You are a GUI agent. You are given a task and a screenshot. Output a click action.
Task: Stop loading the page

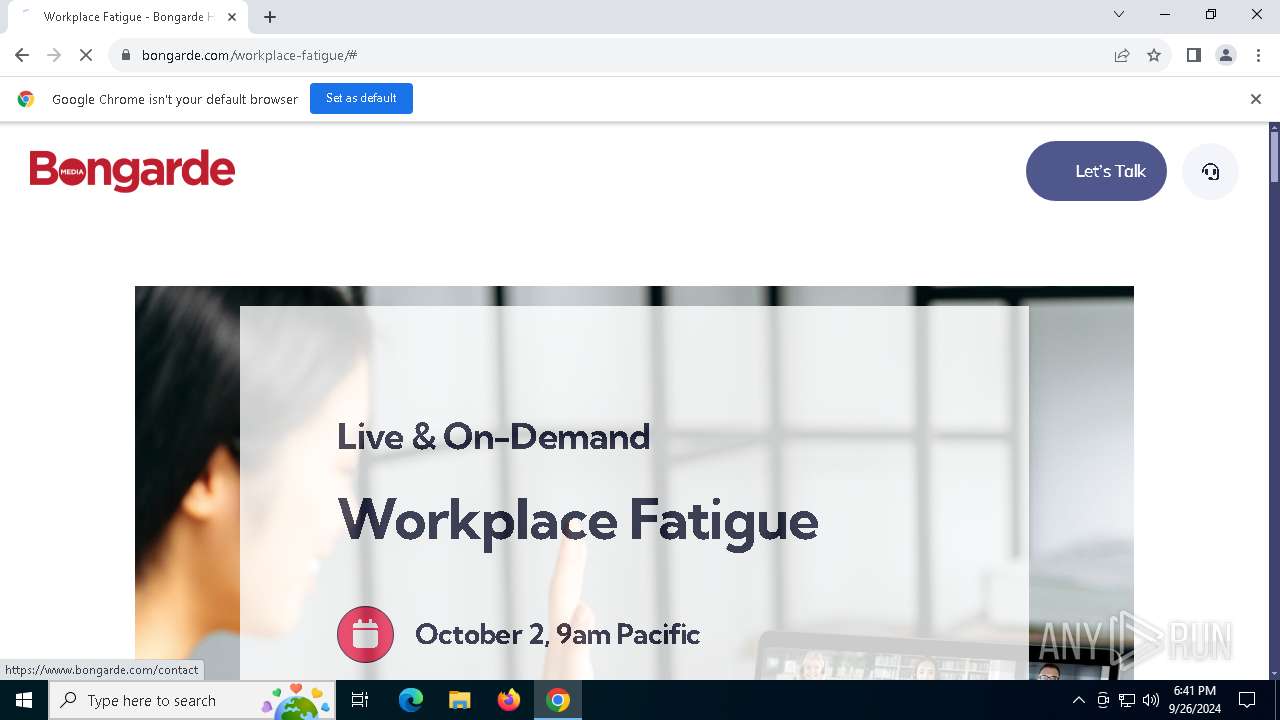tap(86, 55)
